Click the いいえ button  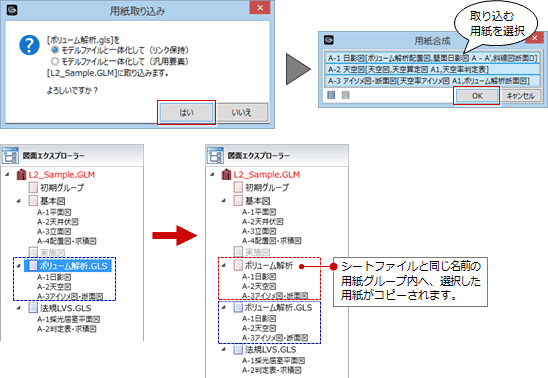(x=241, y=112)
